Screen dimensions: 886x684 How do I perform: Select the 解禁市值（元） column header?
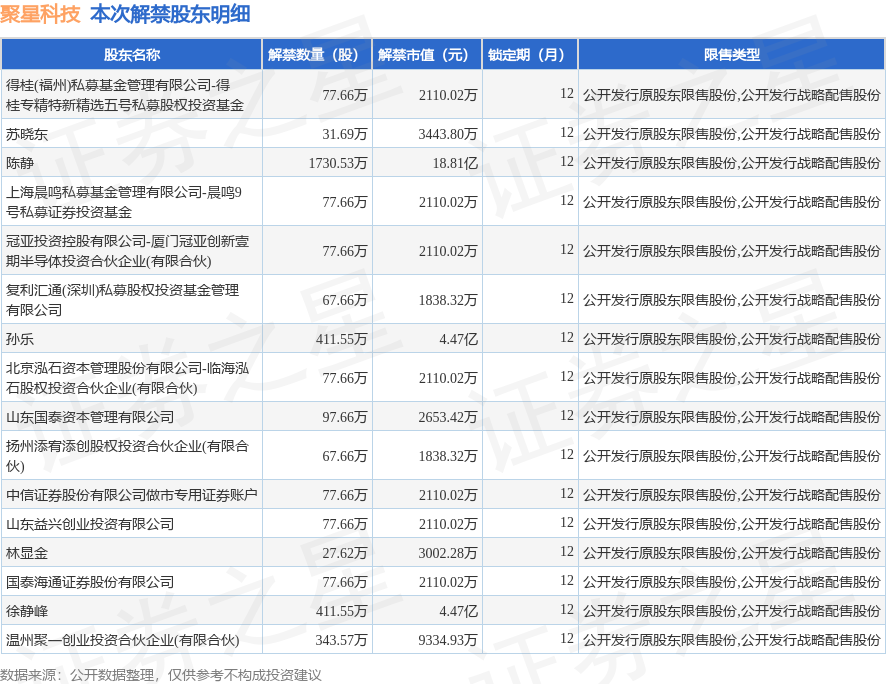[427, 55]
